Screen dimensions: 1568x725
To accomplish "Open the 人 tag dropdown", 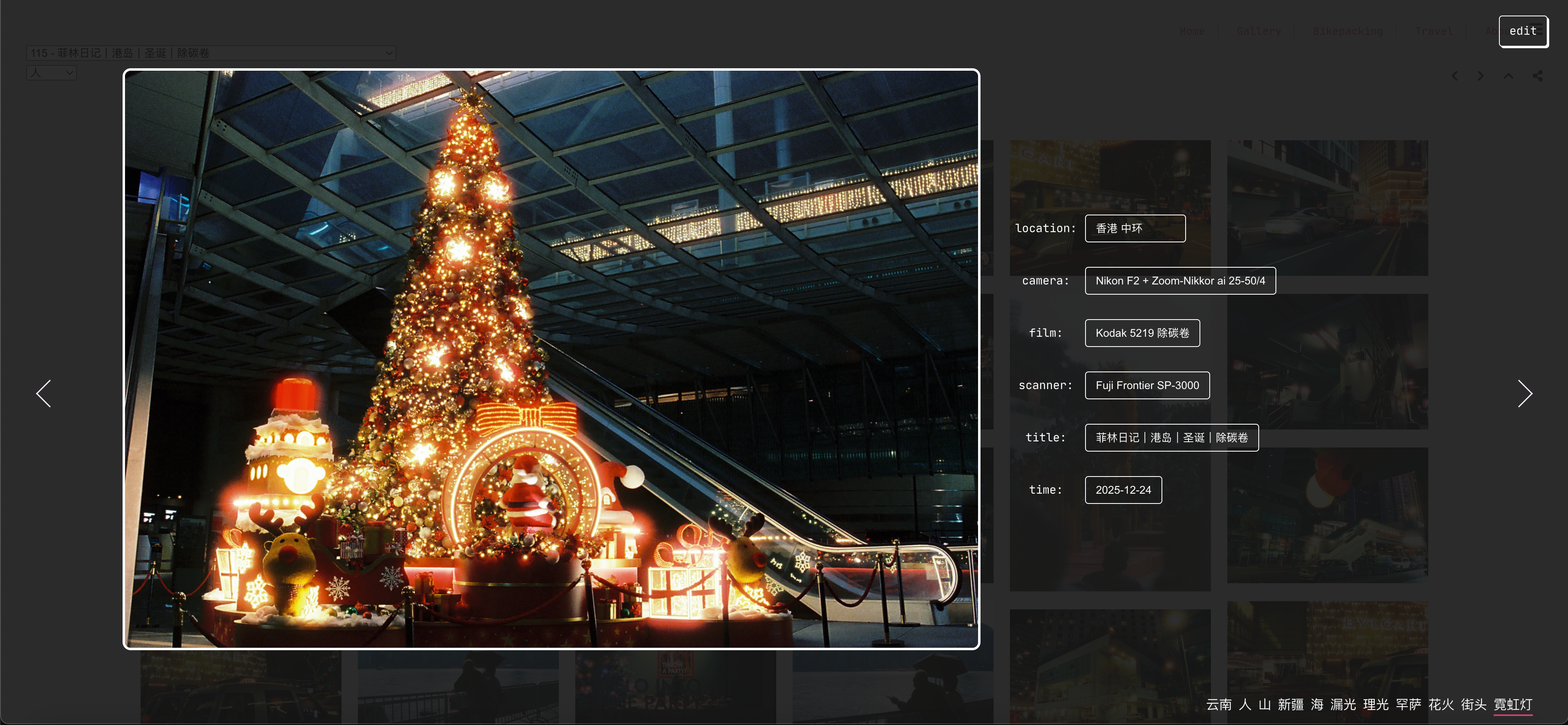I will (51, 72).
